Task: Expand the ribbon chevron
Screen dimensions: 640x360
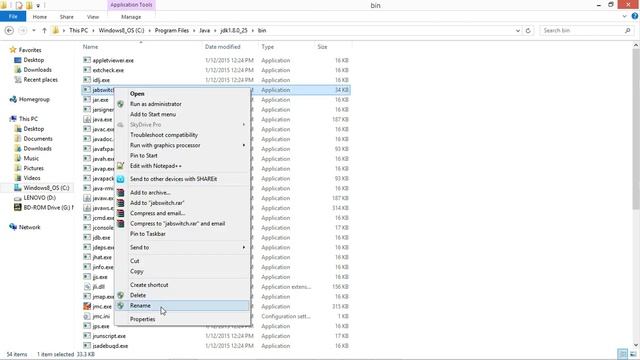Action: click(624, 16)
